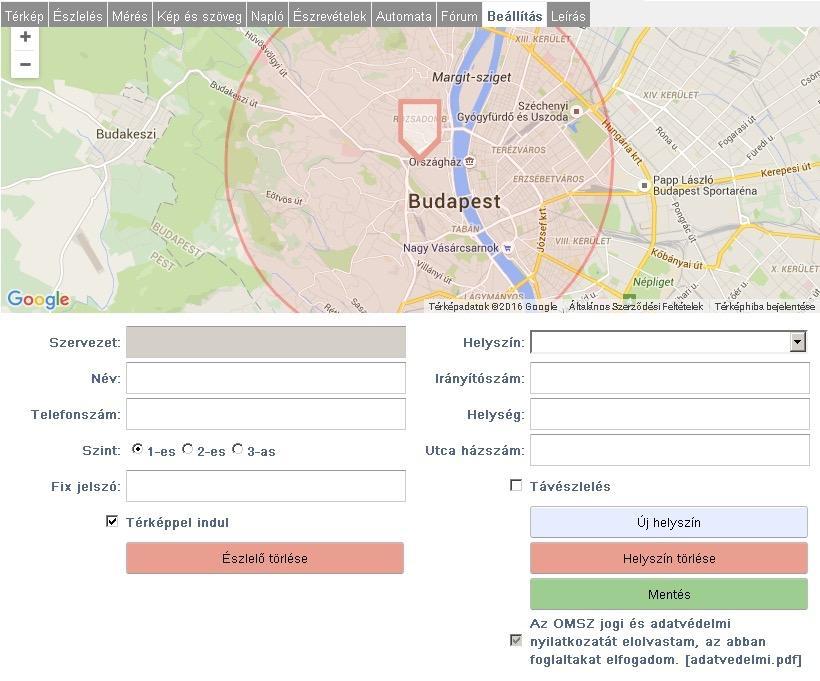The width and height of the screenshot is (820, 681).
Task: Switch to the Észrevételek tab
Action: (x=329, y=16)
